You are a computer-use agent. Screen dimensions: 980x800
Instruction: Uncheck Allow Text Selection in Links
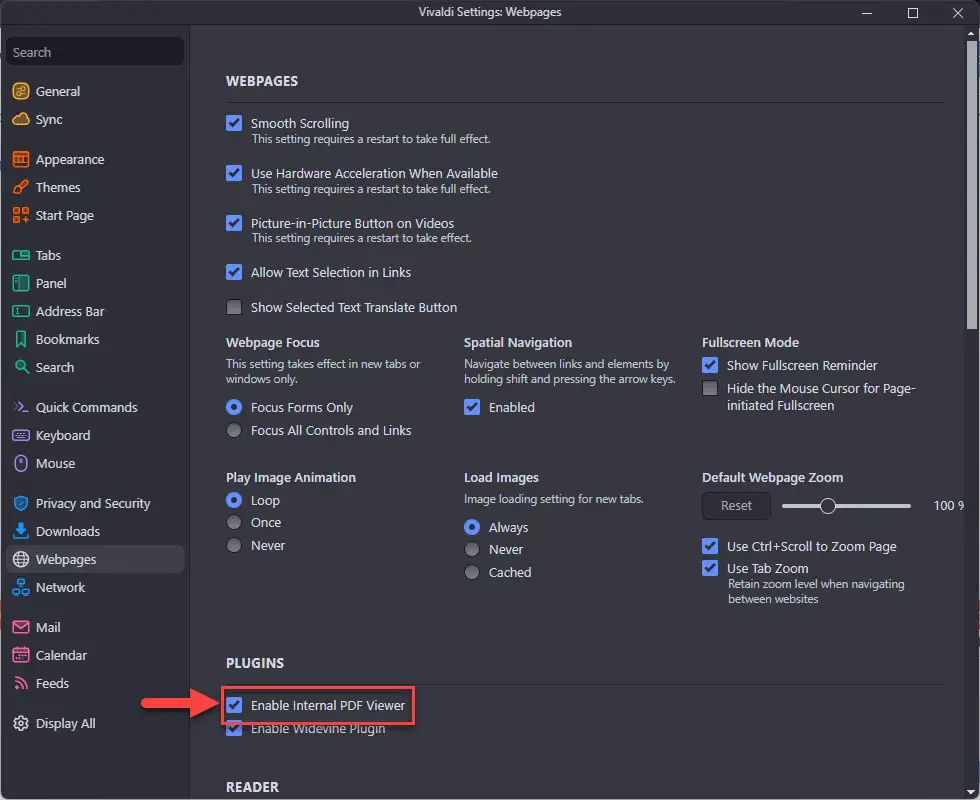tap(234, 272)
